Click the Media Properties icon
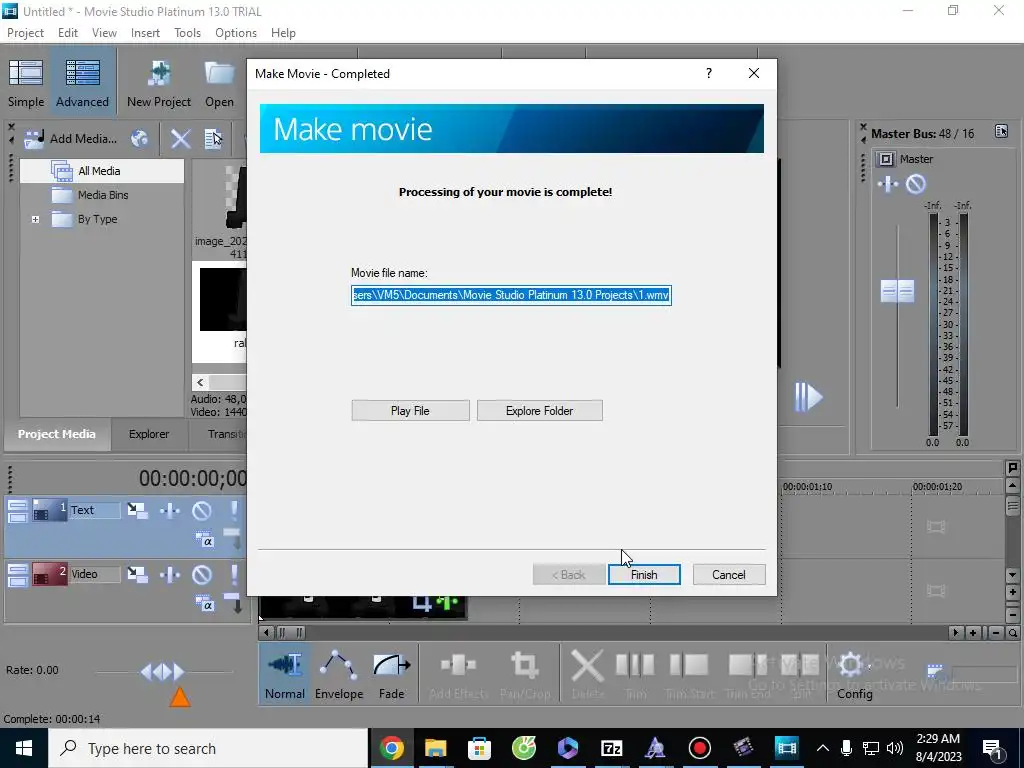Image resolution: width=1024 pixels, height=768 pixels. [x=214, y=138]
